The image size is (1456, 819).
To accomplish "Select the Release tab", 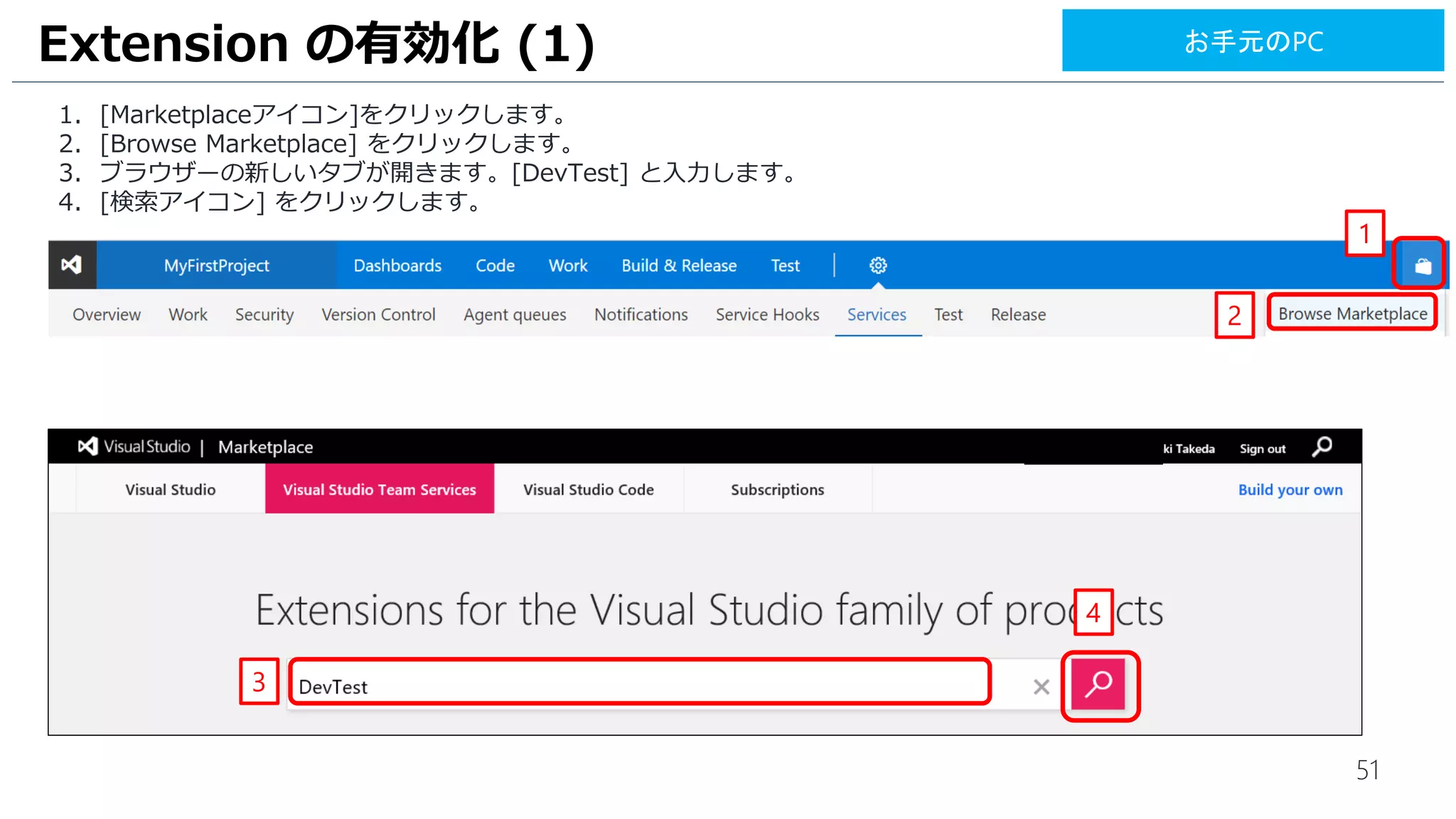I will pyautogui.click(x=1018, y=314).
